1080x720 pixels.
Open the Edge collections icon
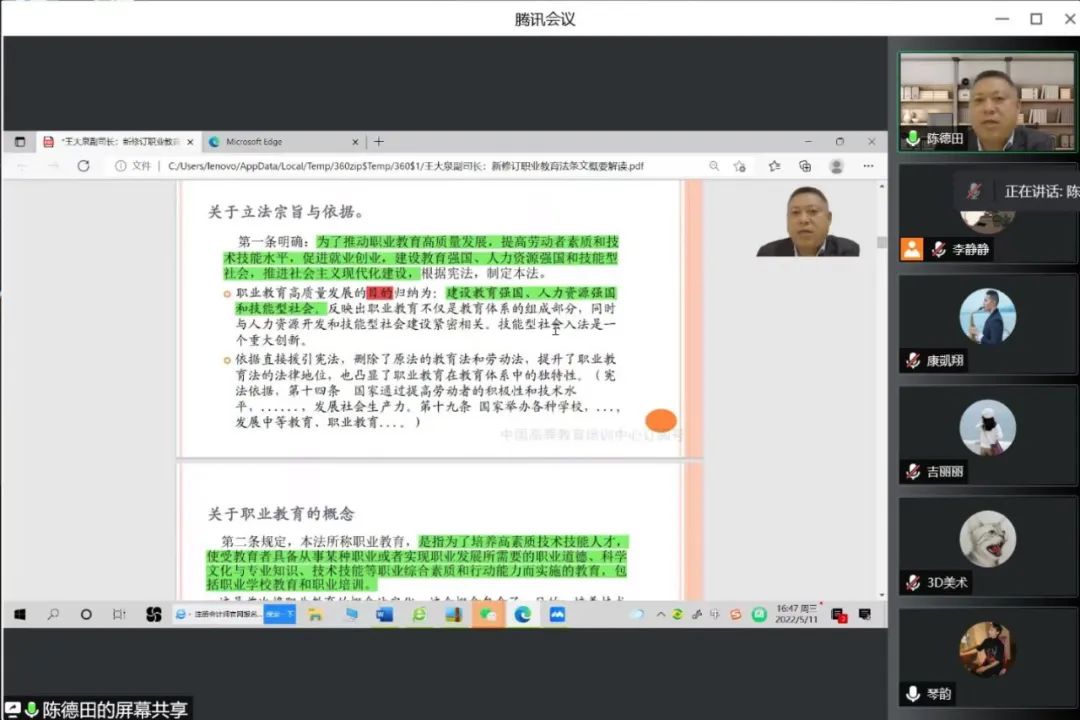point(805,166)
